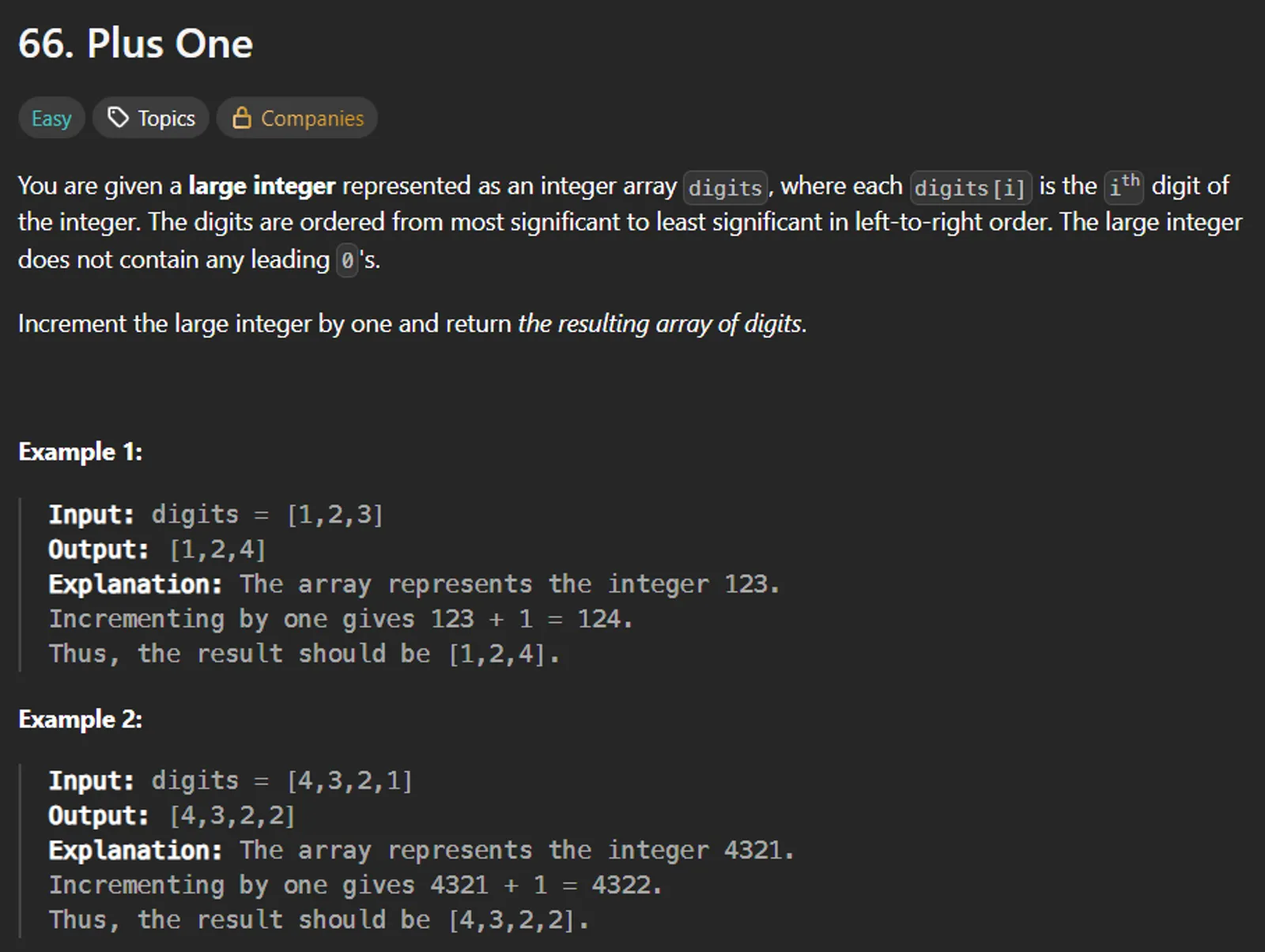Viewport: 1265px width, 952px height.
Task: Click the "Example 1:" heading
Action: point(80,451)
